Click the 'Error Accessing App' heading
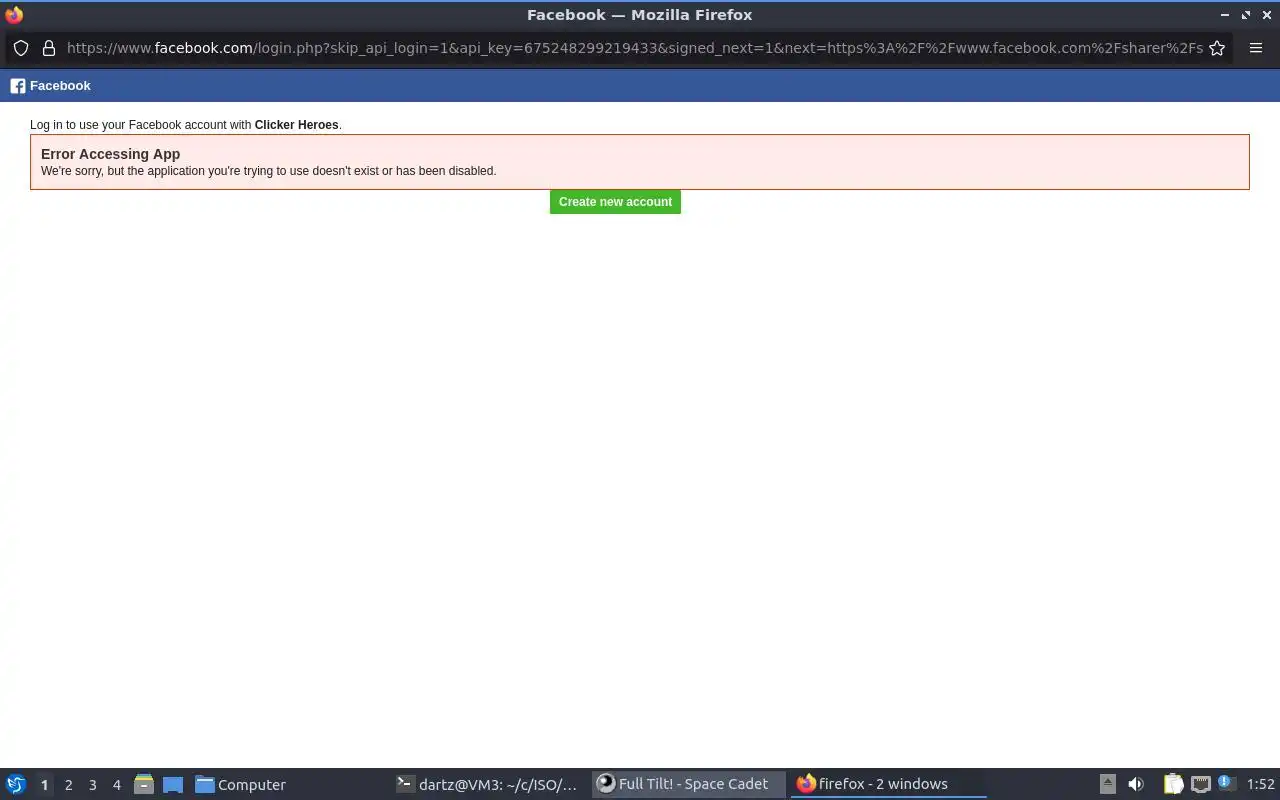Image resolution: width=1280 pixels, height=800 pixels. (x=110, y=154)
